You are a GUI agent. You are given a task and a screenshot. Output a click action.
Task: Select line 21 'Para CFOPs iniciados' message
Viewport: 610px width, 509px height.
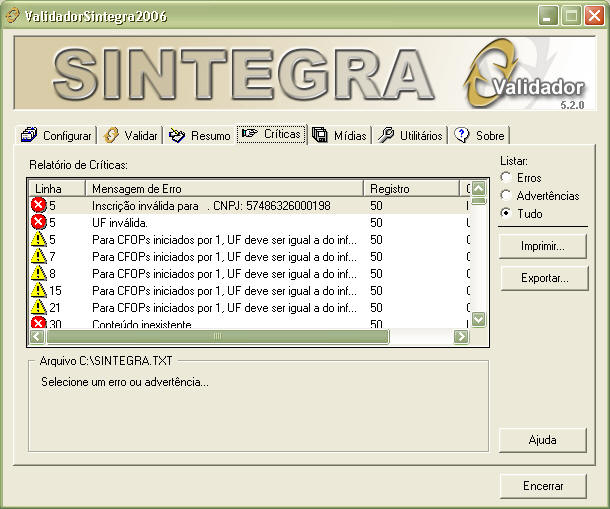[224, 308]
